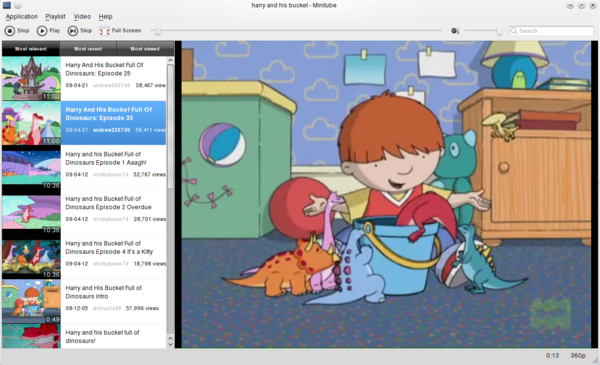Viewport: 600px width, 365px height.
Task: Click author dstructo88 on Intro row
Action: [x=107, y=308]
